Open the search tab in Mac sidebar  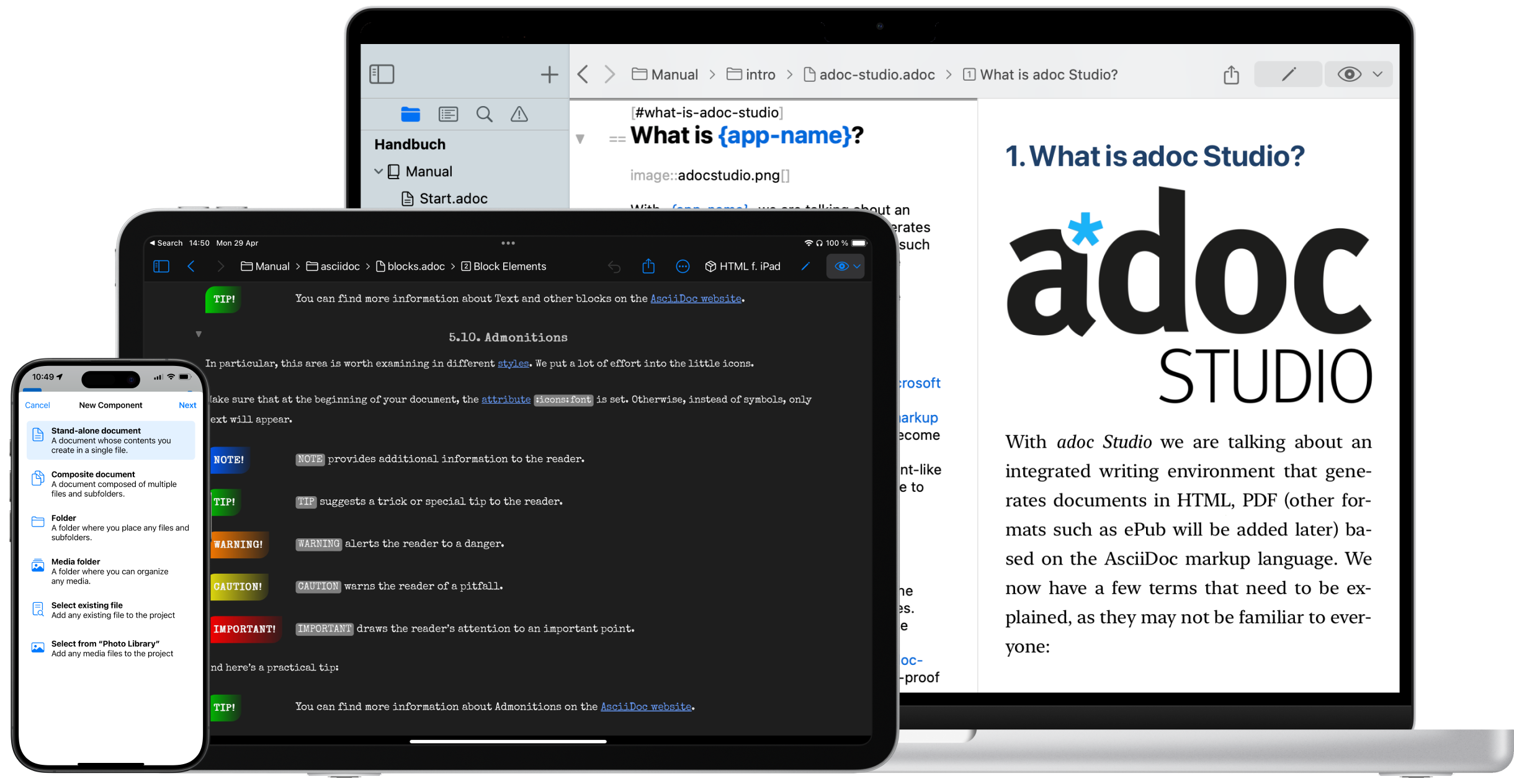point(484,114)
